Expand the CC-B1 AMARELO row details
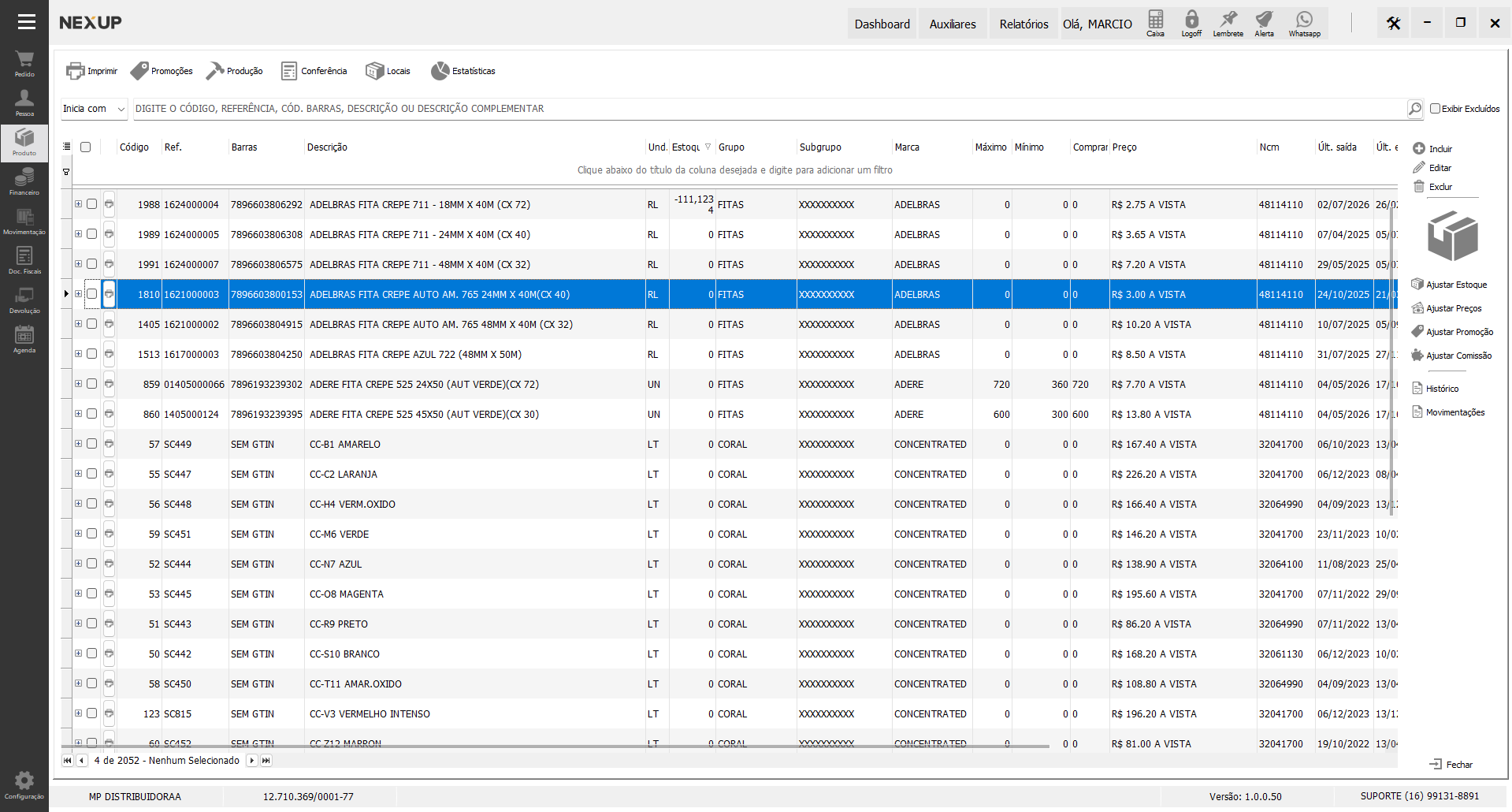1512x812 pixels. click(x=78, y=444)
